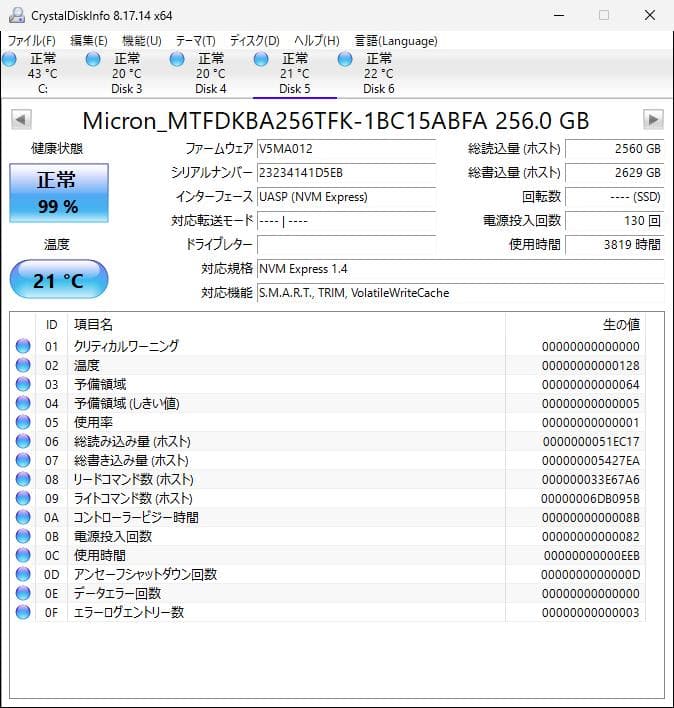The width and height of the screenshot is (674, 708).
Task: Click the serial number field 23234141D5EB
Action: (x=346, y=173)
